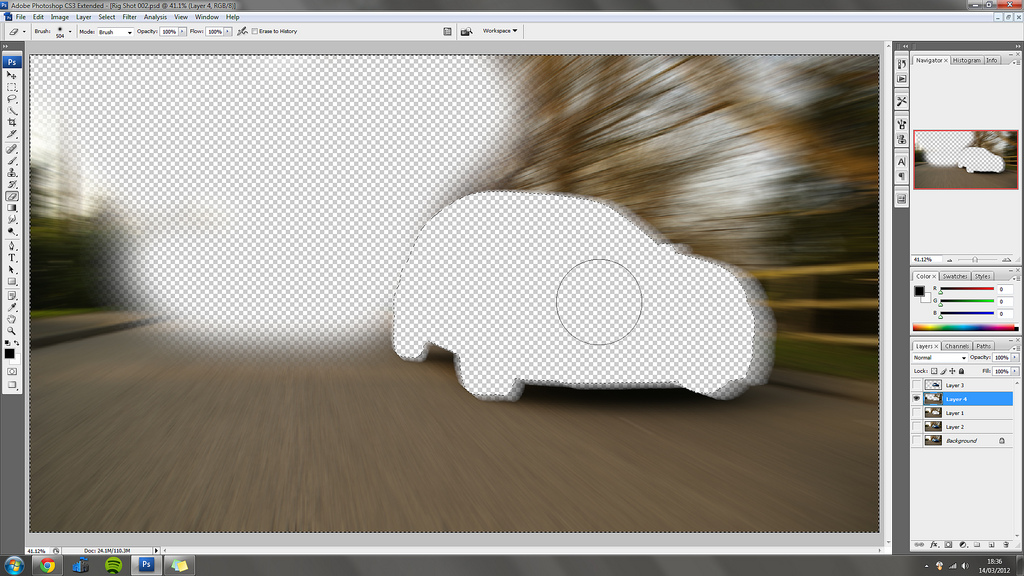Viewport: 1024px width, 576px height.
Task: Open the Filter menu
Action: coord(130,17)
